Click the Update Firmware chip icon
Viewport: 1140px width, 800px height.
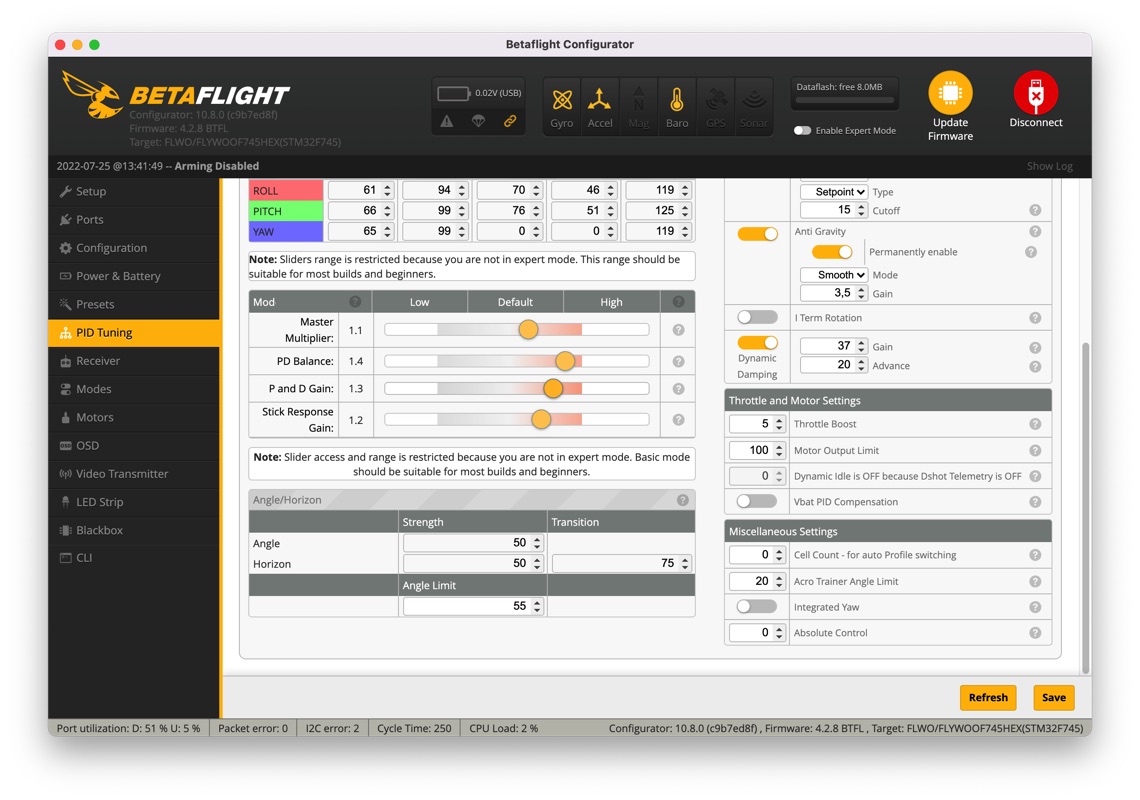950,93
